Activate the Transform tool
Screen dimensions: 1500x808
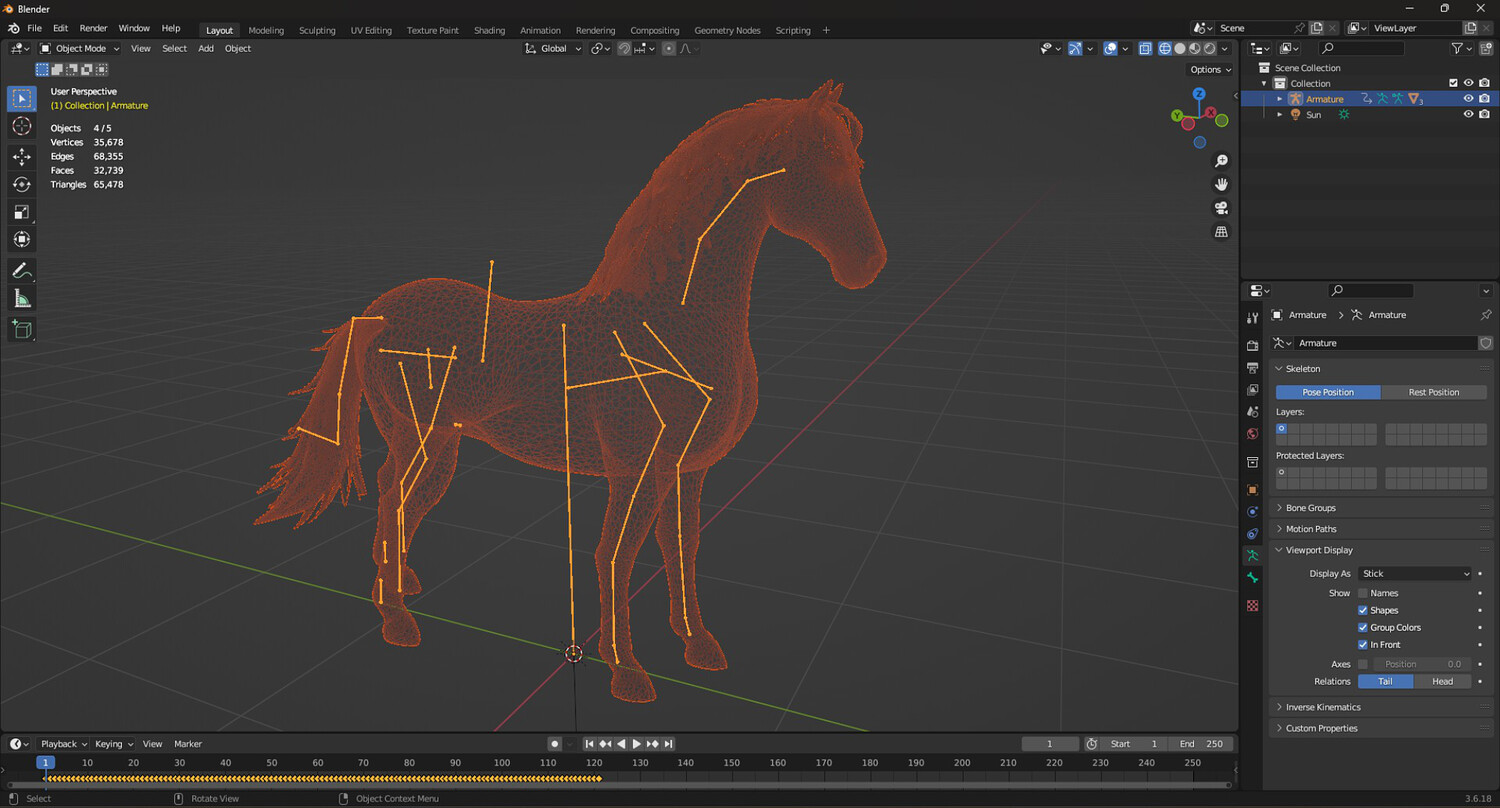pyautogui.click(x=22, y=239)
